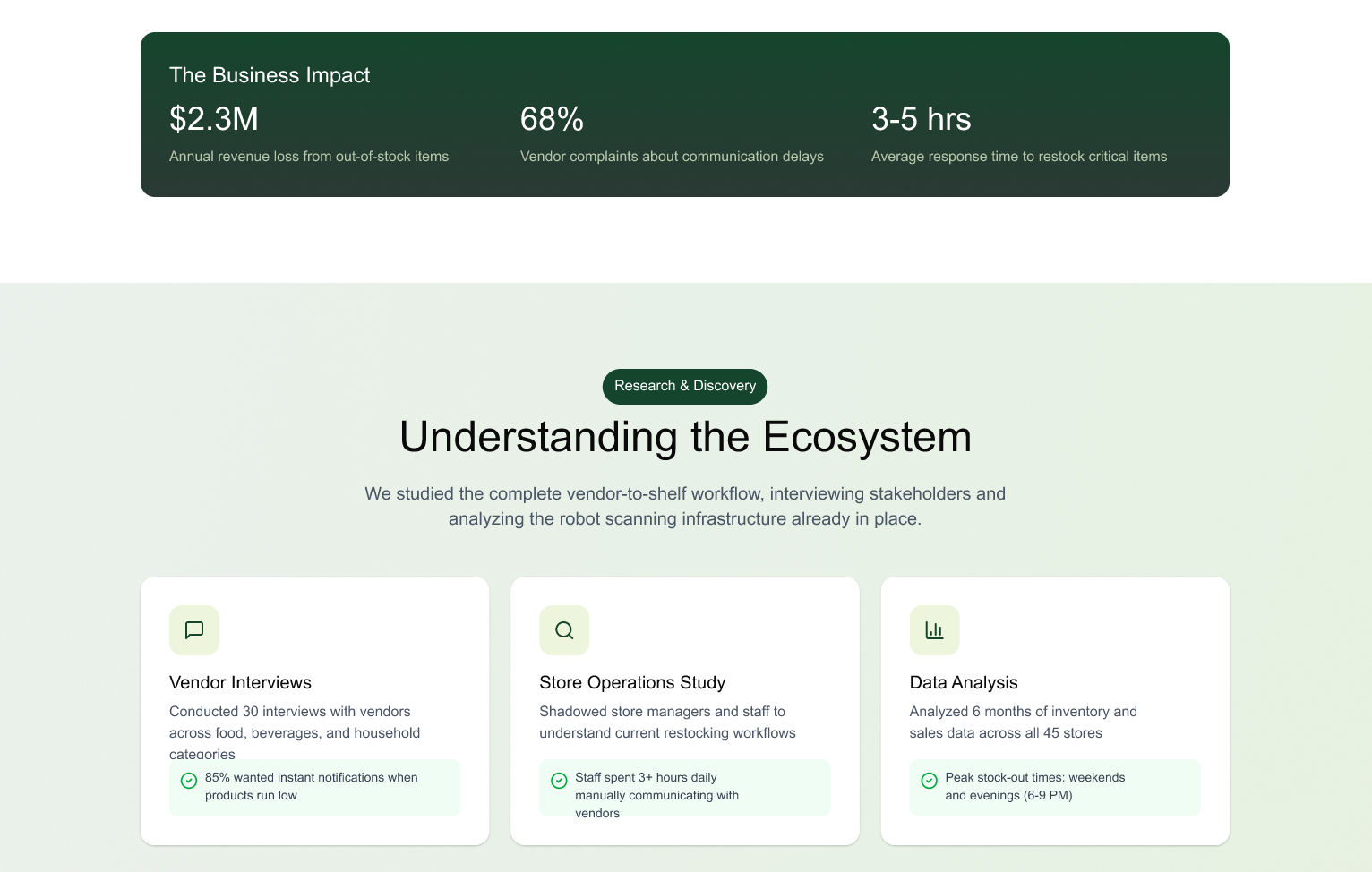Click checkmark icon beside Peak stock-out times
1372x872 pixels.
(x=930, y=781)
